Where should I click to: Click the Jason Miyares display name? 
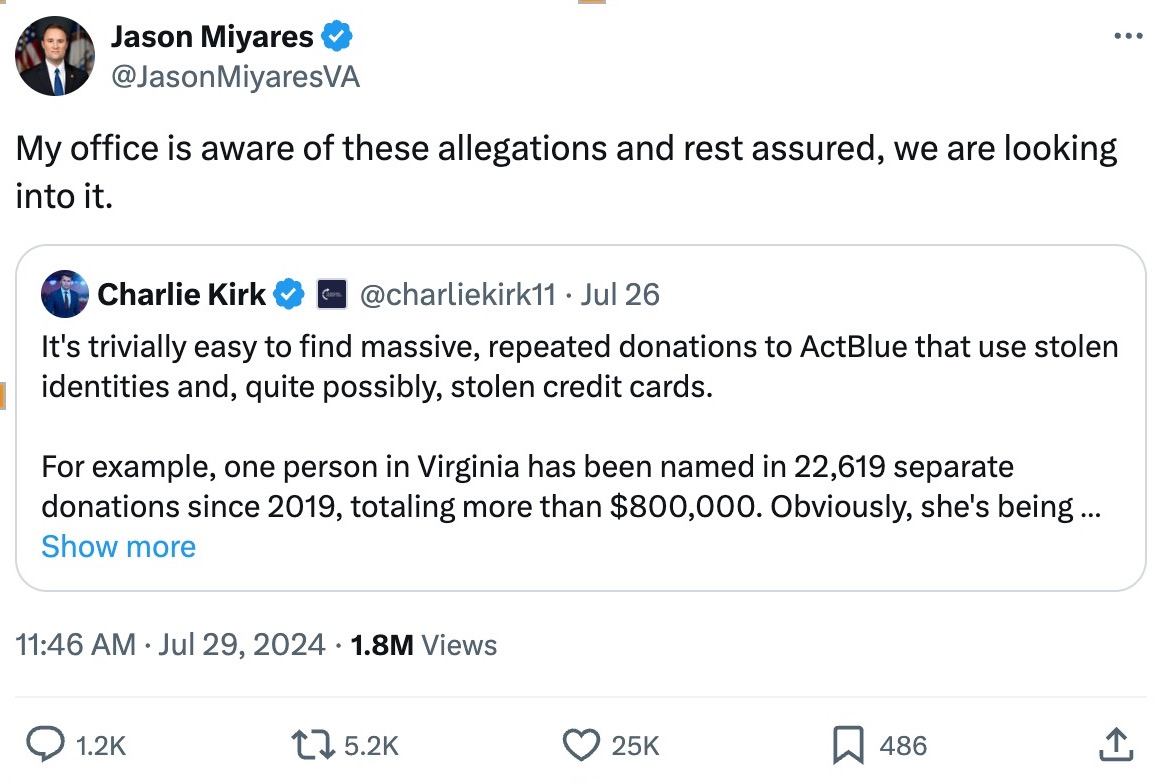click(211, 38)
